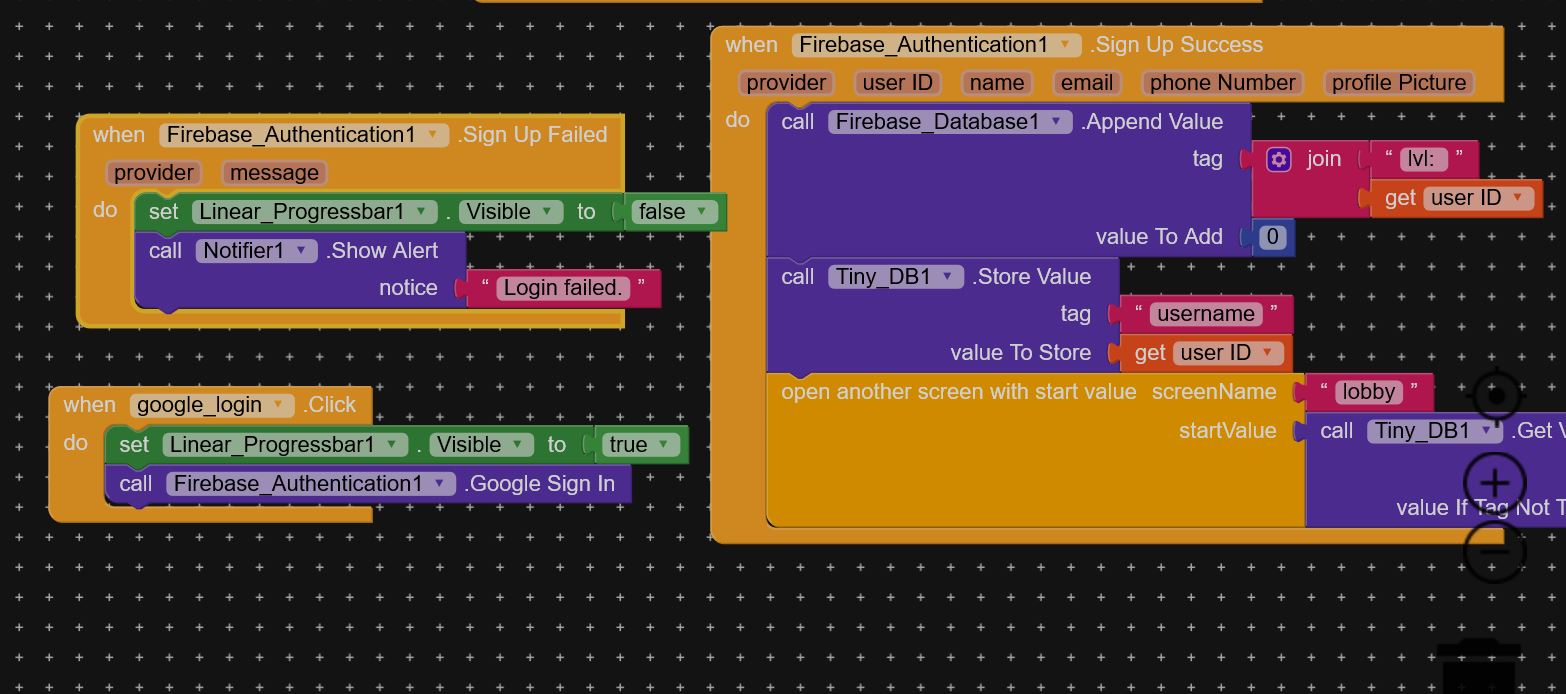Viewport: 1566px width, 694px height.
Task: Click the center workspace crosshair icon
Action: pos(1496,397)
